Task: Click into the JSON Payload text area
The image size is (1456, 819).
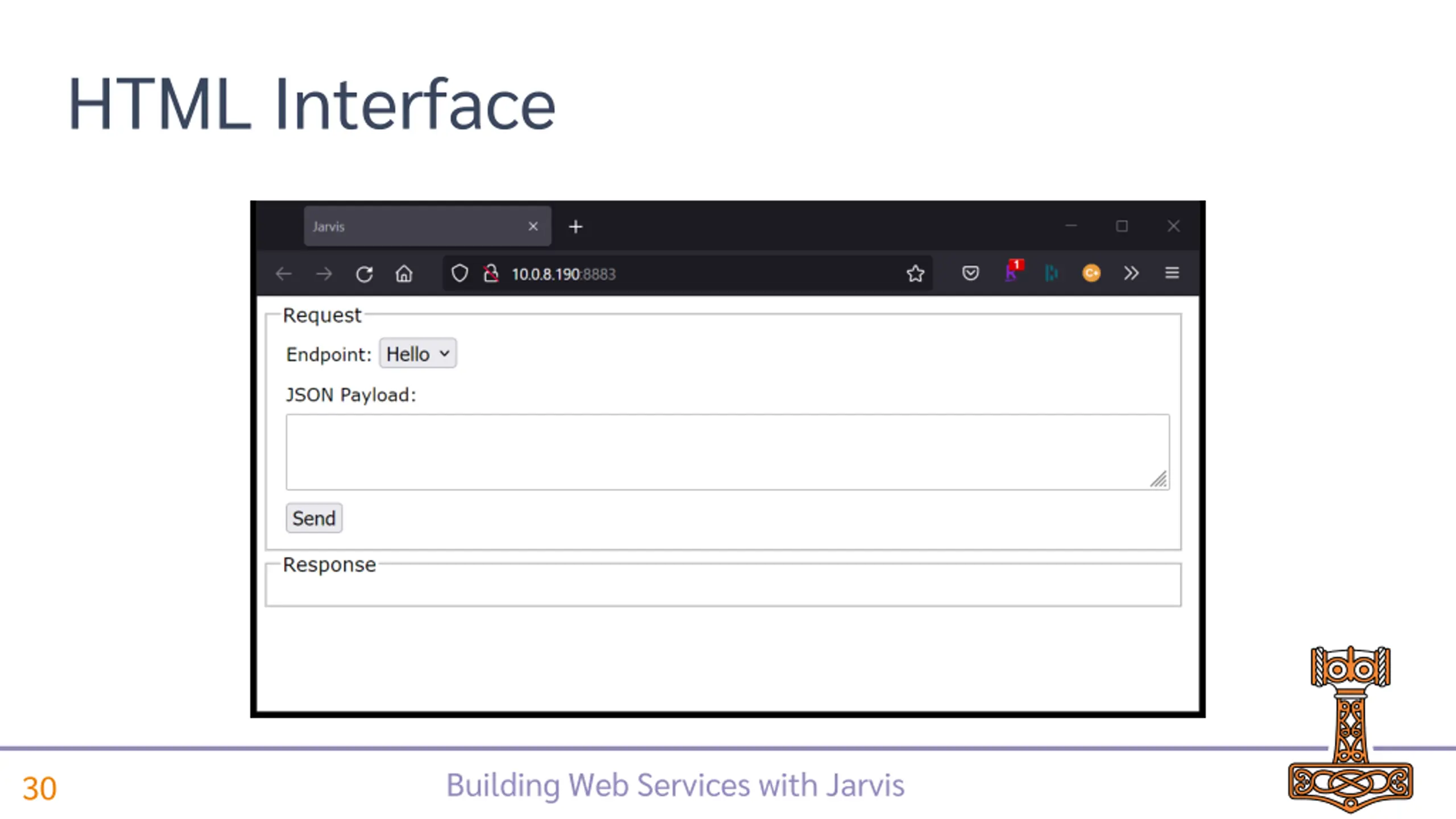Action: pos(727,452)
